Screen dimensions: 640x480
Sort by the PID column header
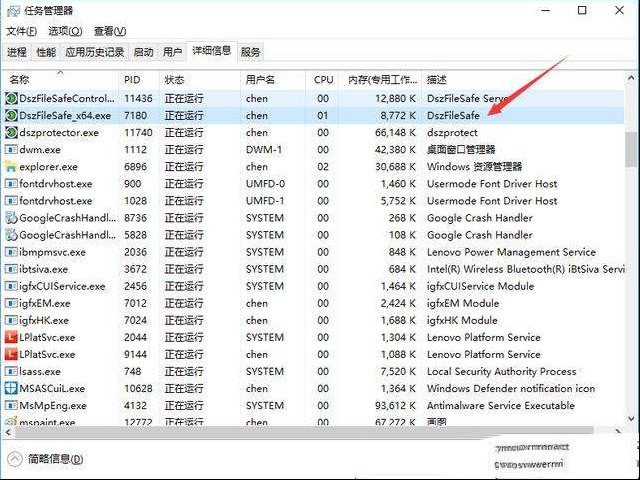139,80
